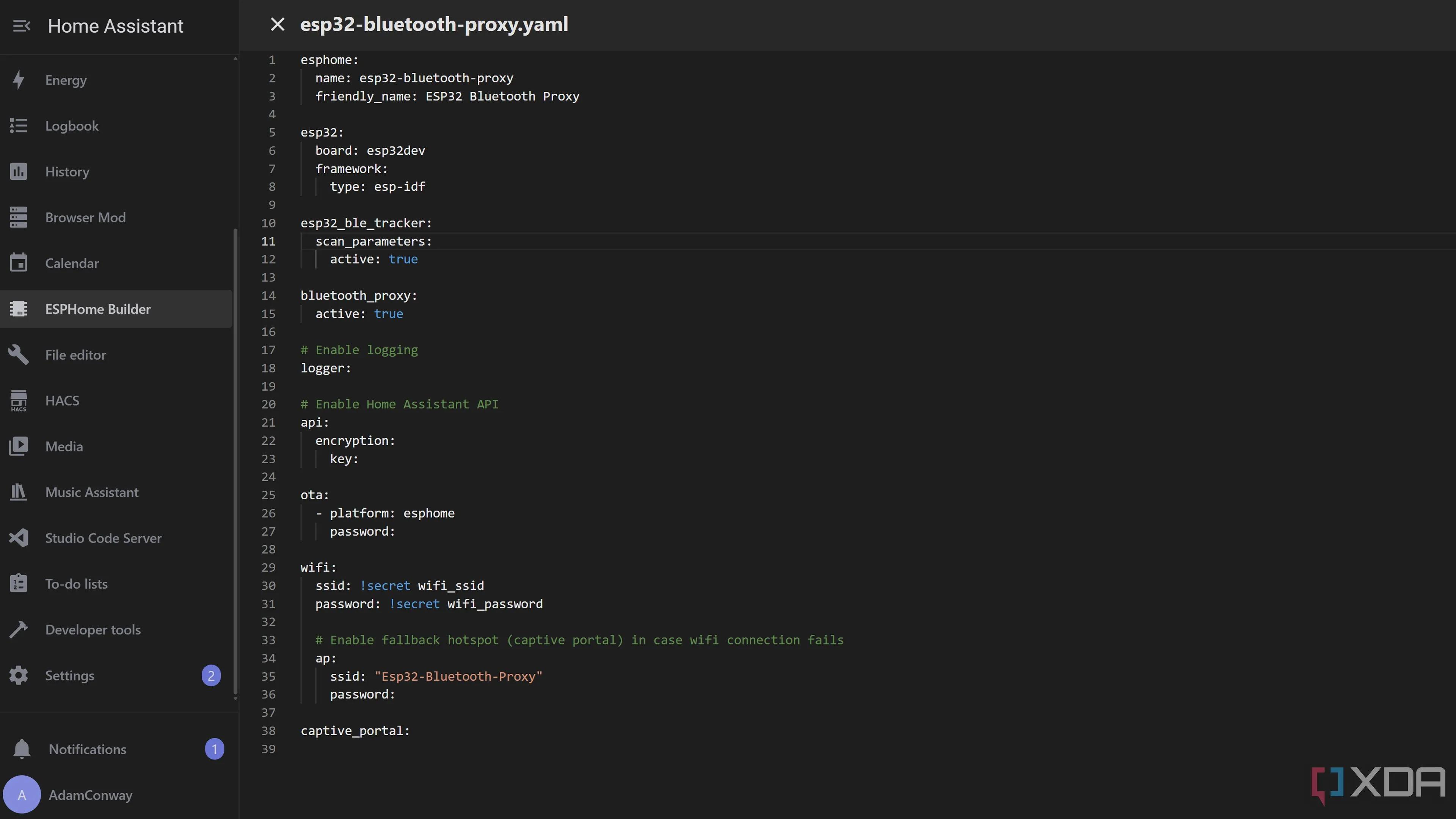This screenshot has height=819, width=1456.
Task: Click the sidebar scrollbar thumb
Action: pos(235,461)
